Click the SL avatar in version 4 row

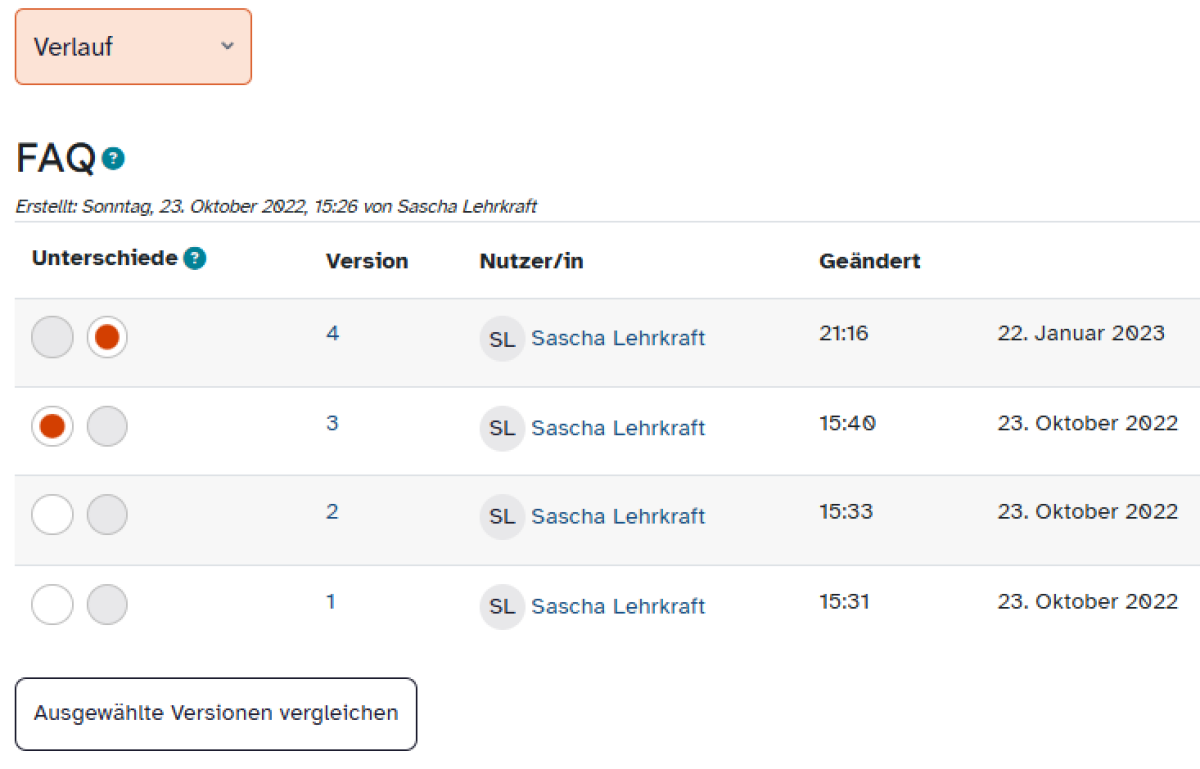[x=502, y=339]
